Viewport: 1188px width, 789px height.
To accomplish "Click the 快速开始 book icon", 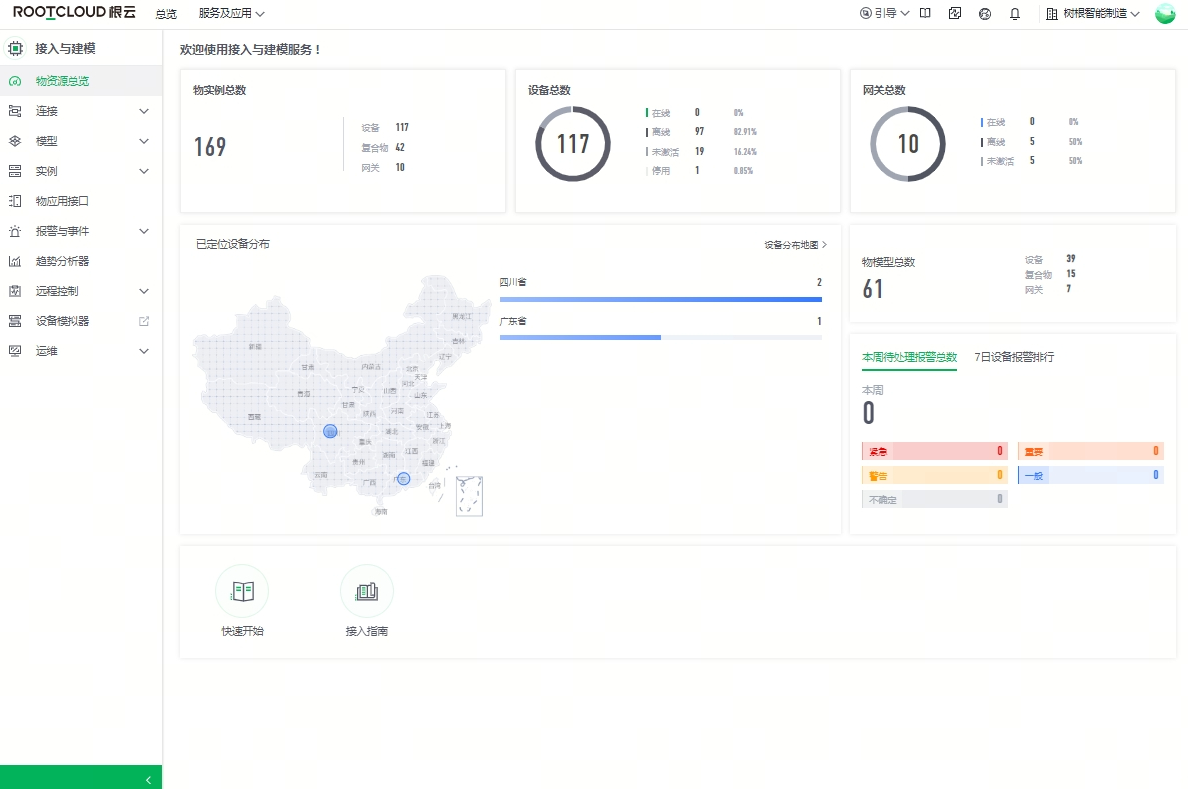I will [242, 591].
